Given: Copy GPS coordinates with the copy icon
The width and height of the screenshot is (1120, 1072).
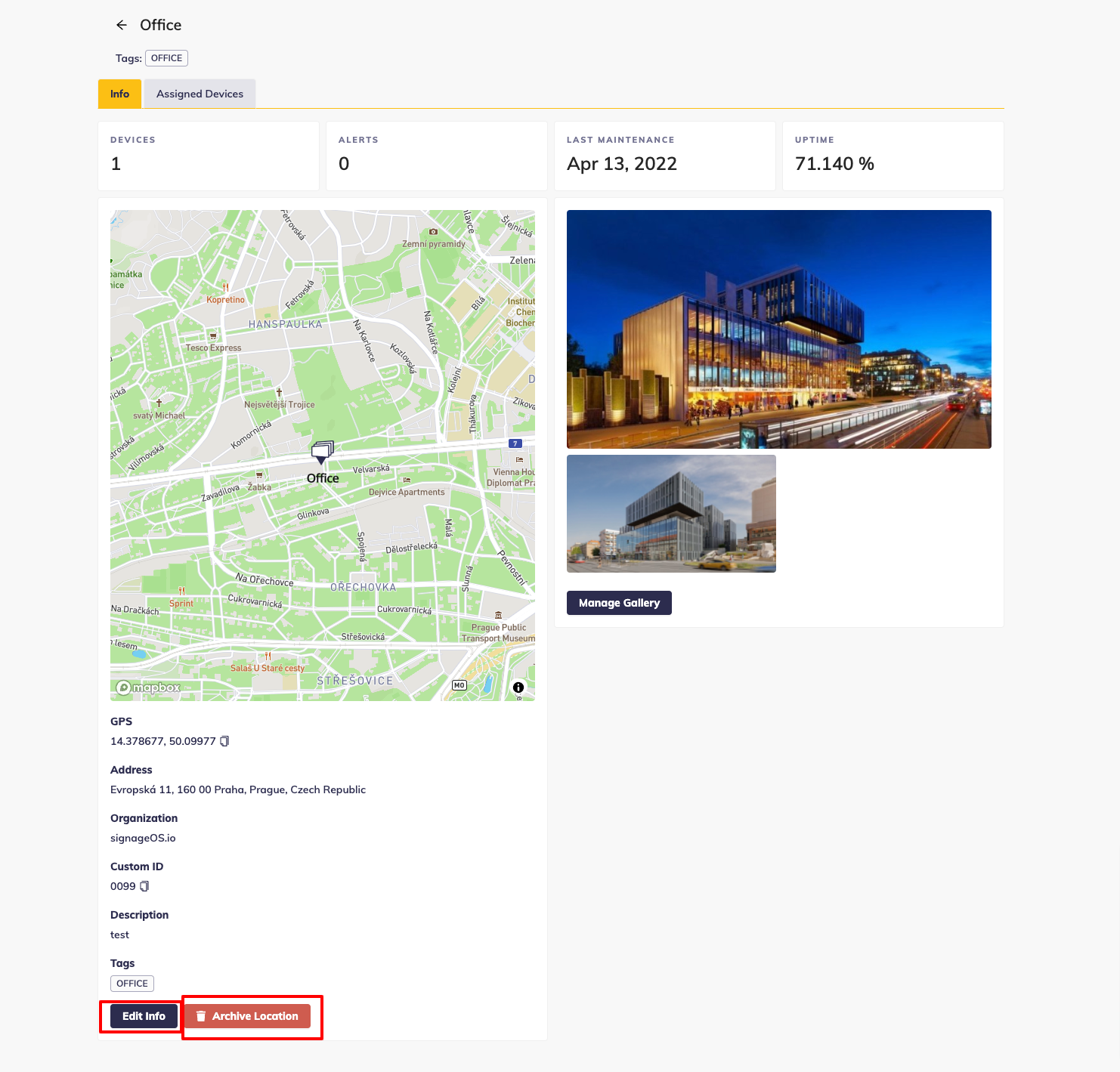Looking at the screenshot, I should 224,741.
